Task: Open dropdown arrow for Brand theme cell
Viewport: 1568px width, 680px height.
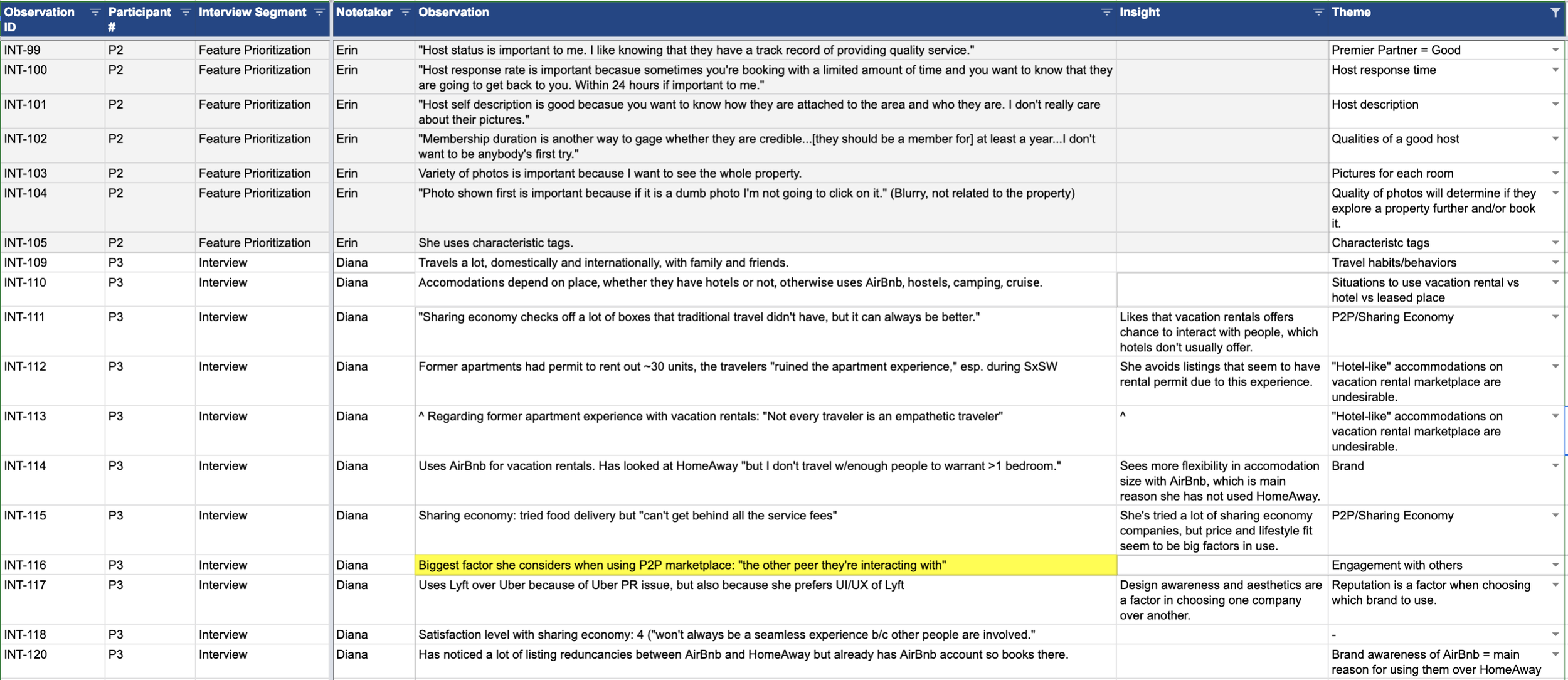Action: coord(1555,466)
